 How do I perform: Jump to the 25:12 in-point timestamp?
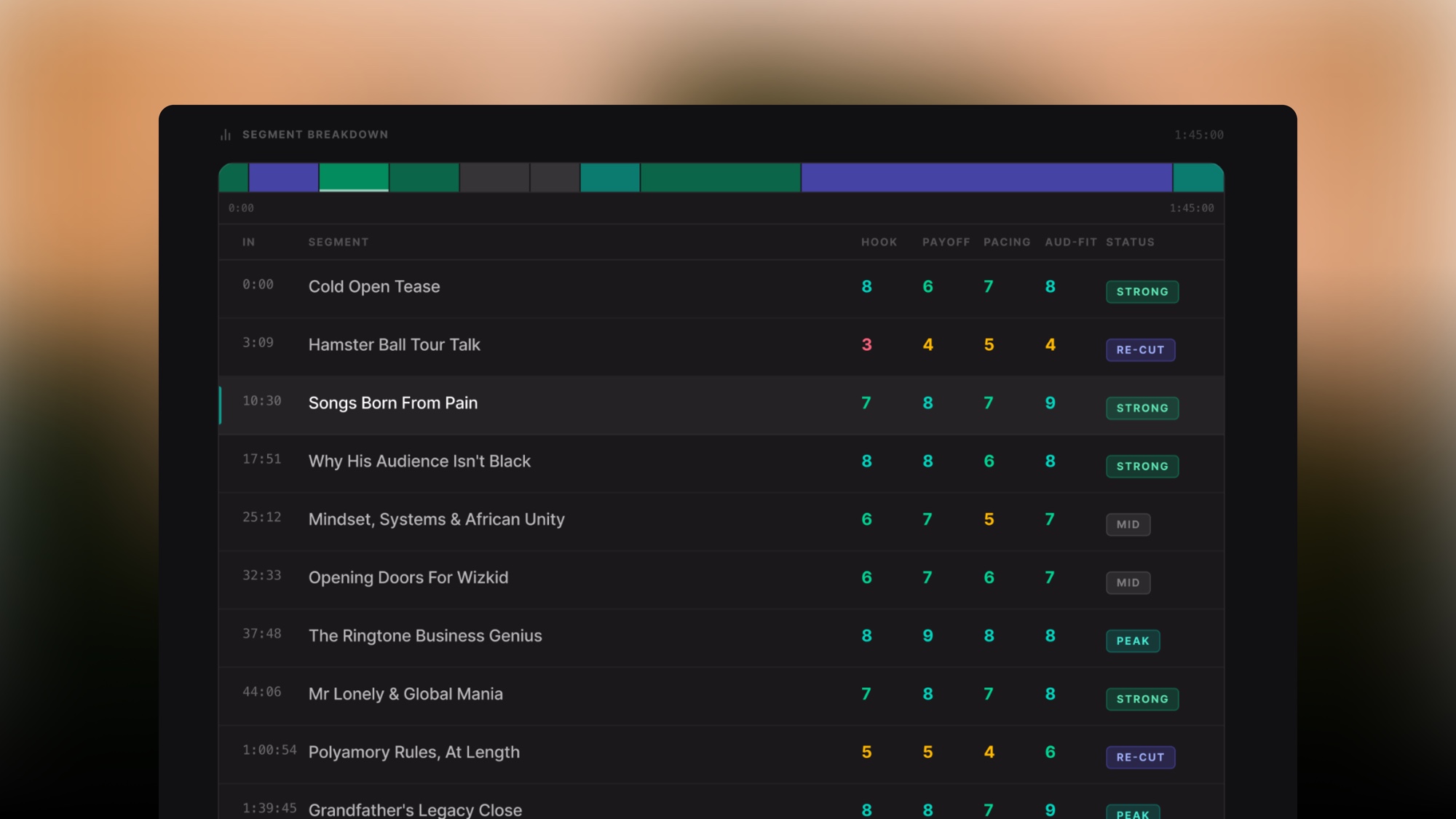tap(261, 517)
